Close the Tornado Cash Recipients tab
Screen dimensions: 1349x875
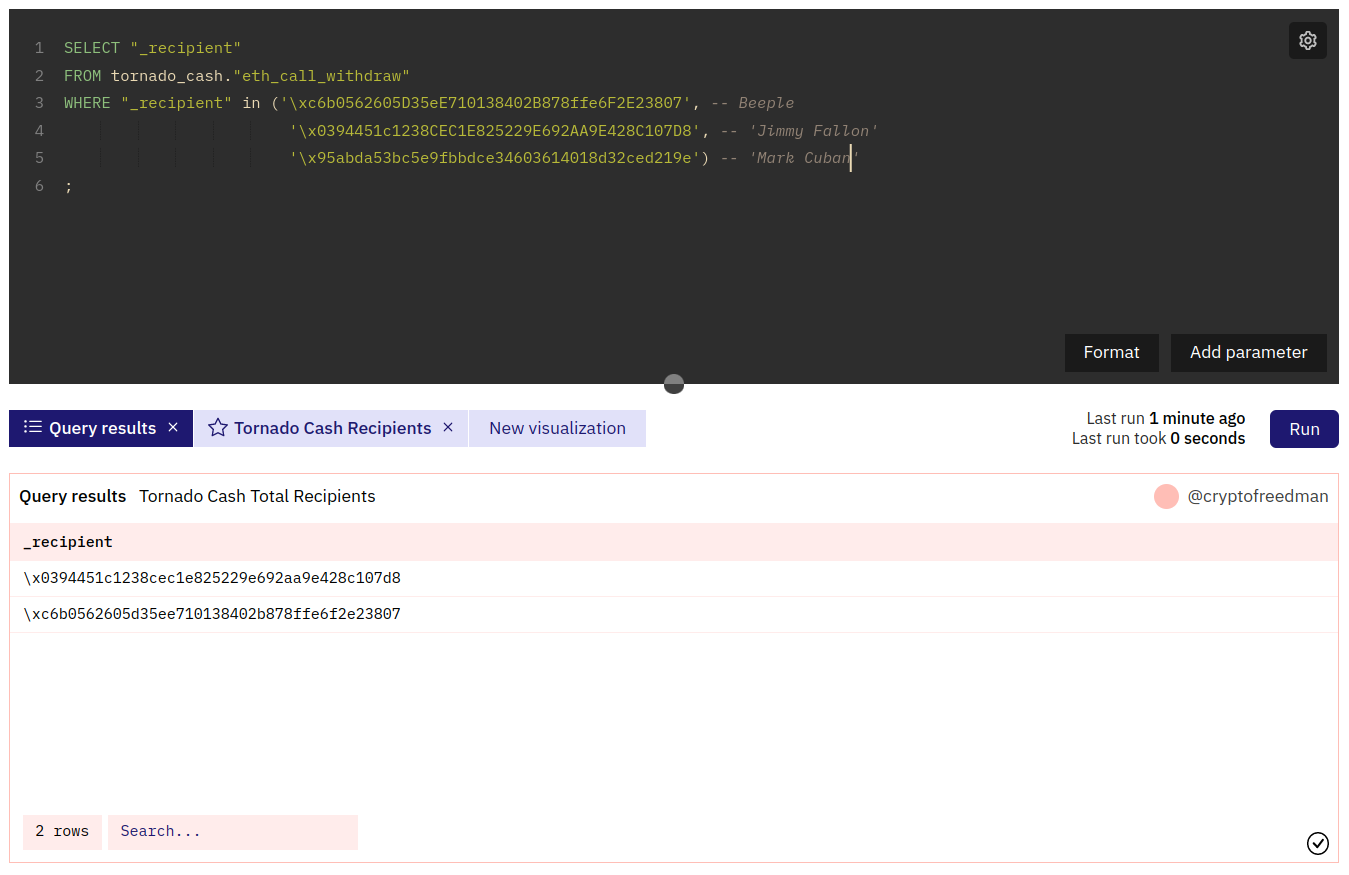pyautogui.click(x=448, y=427)
